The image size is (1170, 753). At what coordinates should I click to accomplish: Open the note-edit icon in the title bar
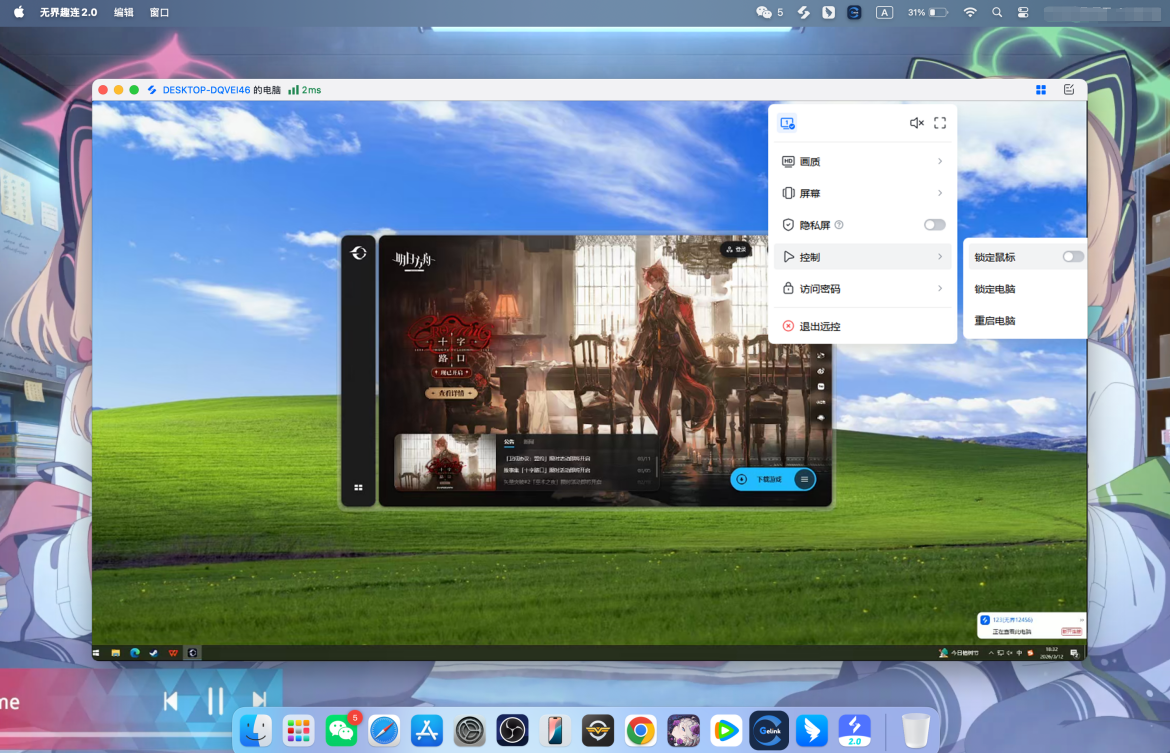point(1069,90)
